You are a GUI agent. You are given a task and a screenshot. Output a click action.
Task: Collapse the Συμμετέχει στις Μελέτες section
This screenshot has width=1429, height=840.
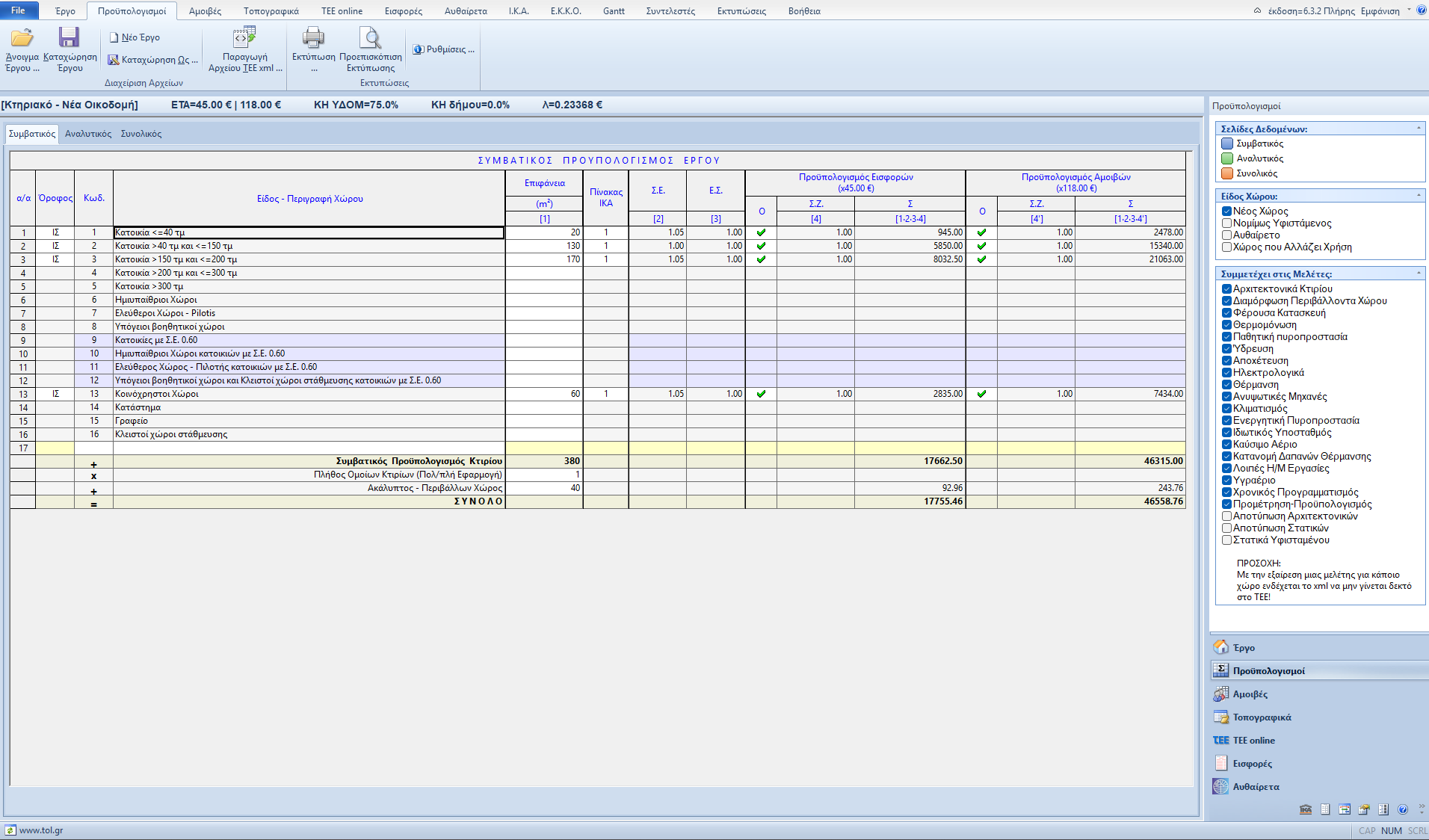point(1419,274)
